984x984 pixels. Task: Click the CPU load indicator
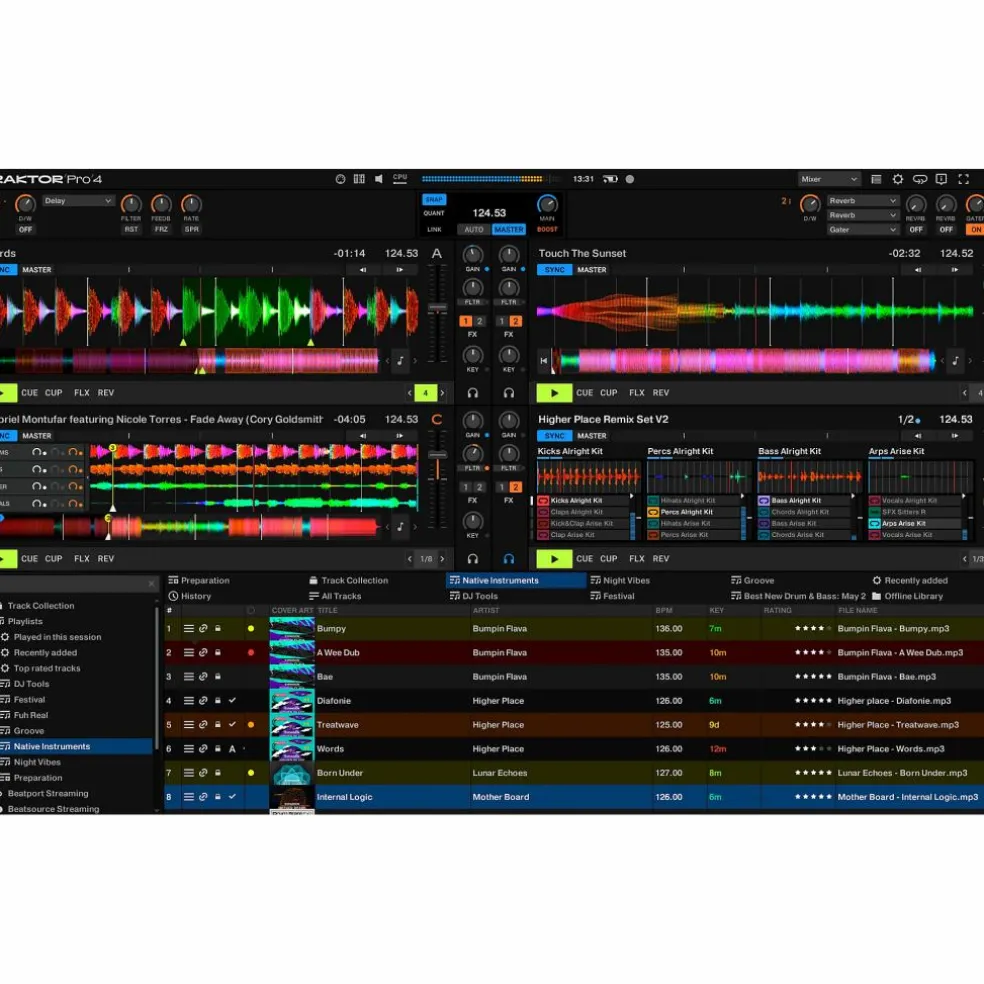click(x=400, y=179)
